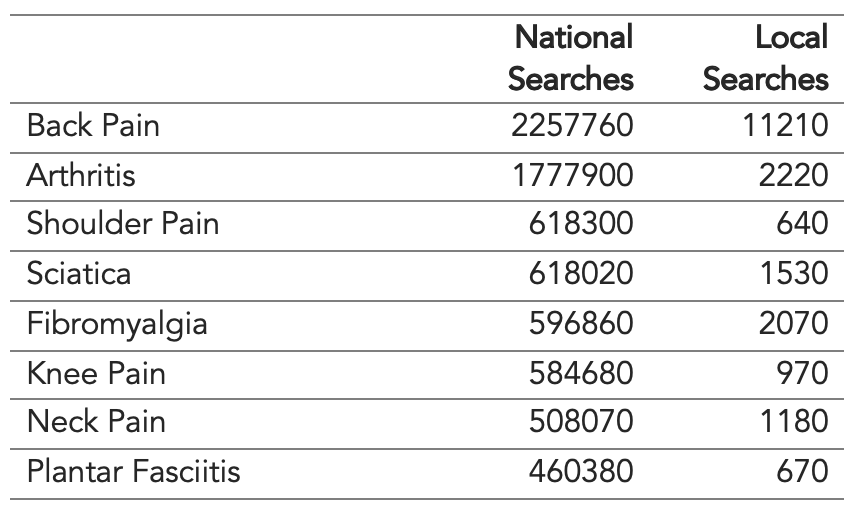Select the 618300 Shoulder Pain value
This screenshot has height=506, width=862.
coord(581,223)
